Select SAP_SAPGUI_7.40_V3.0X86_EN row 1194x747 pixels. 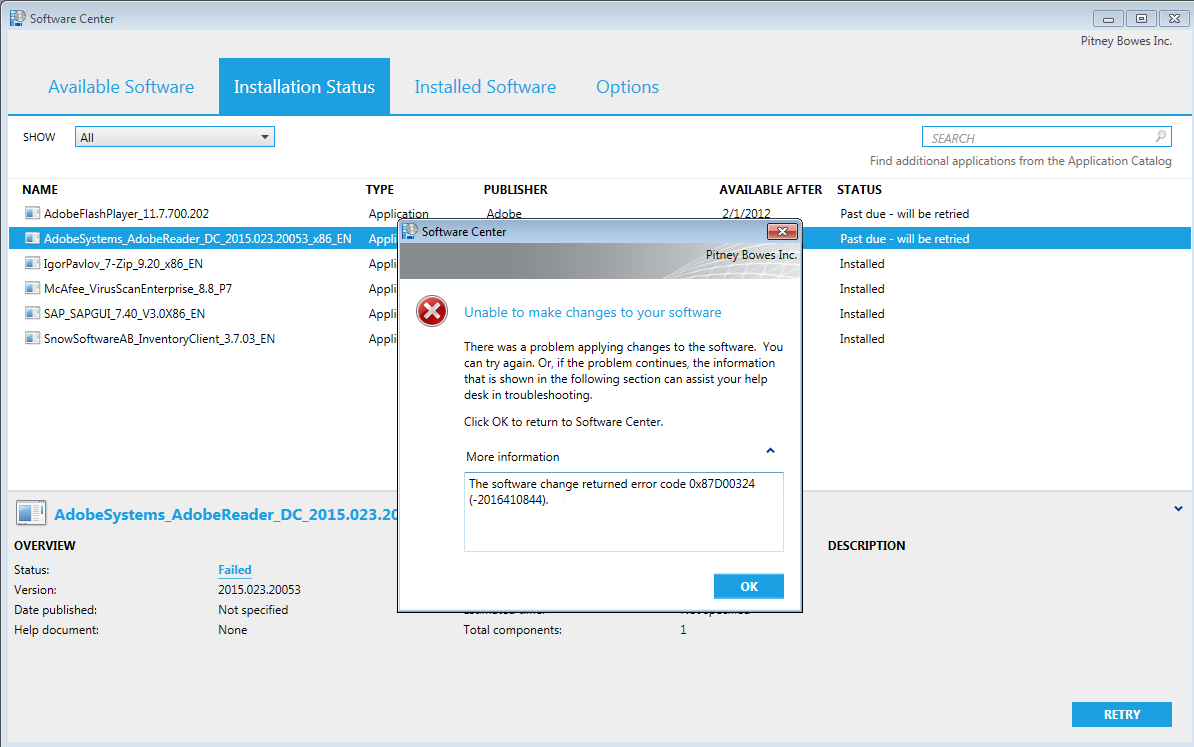tap(599, 314)
